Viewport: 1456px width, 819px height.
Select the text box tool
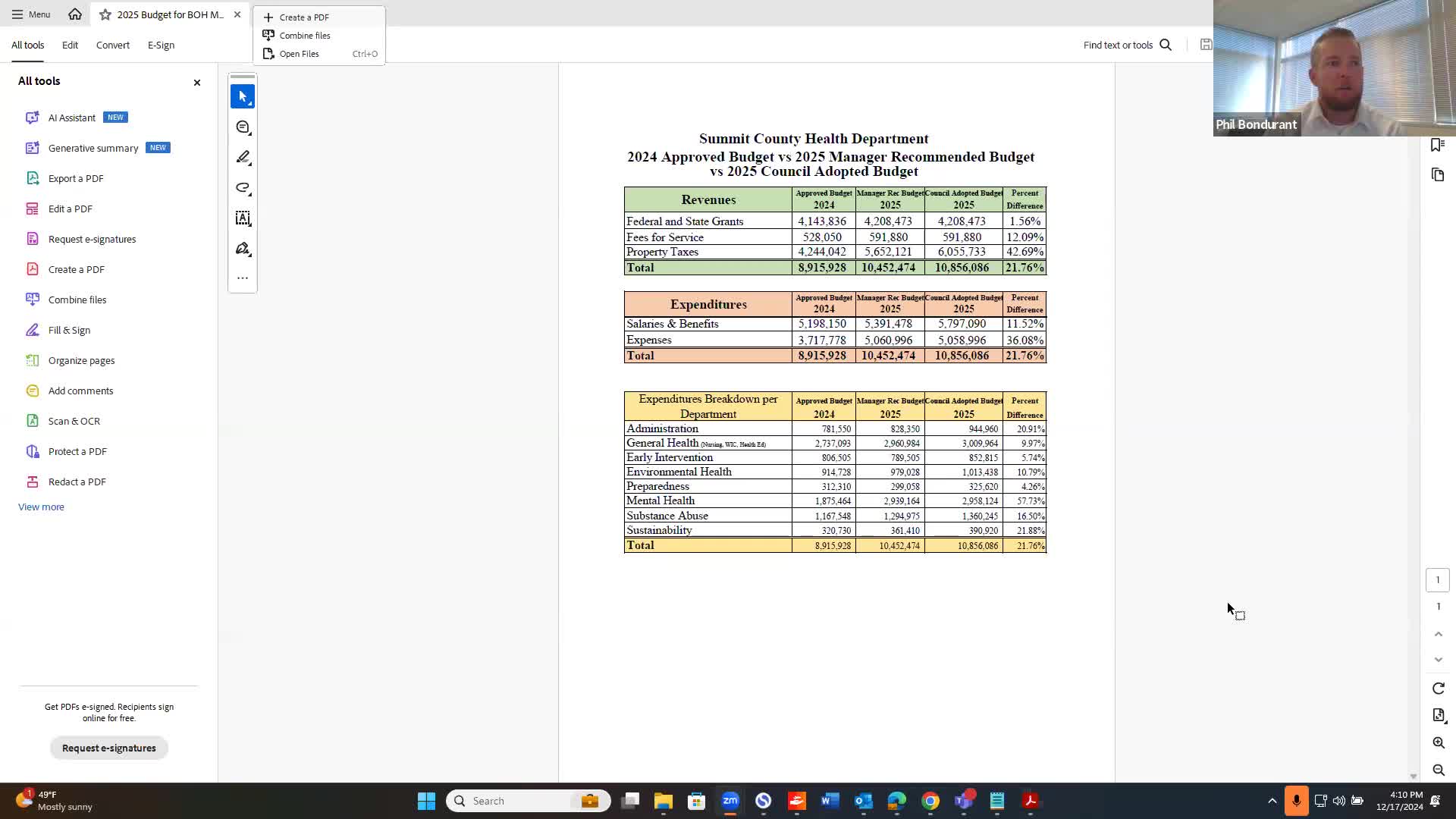(x=243, y=218)
